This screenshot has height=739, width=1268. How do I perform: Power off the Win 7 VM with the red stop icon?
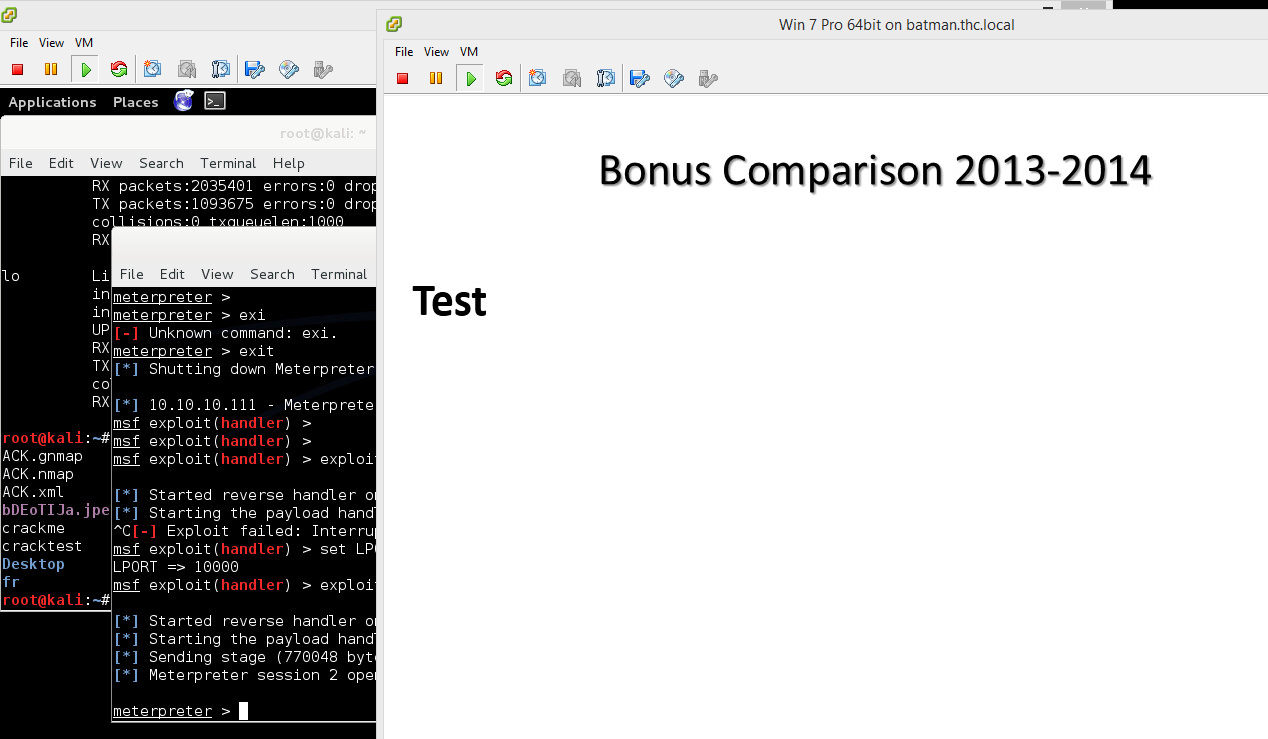(403, 78)
